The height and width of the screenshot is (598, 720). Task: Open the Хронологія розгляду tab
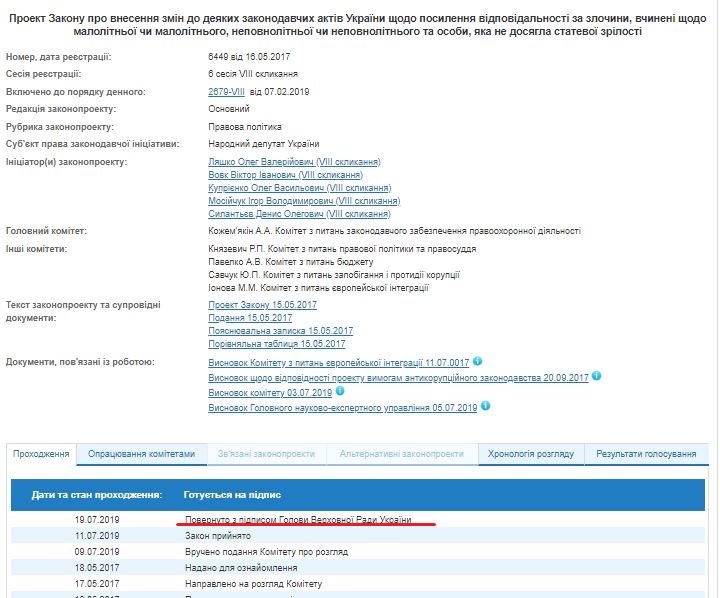[x=530, y=454]
